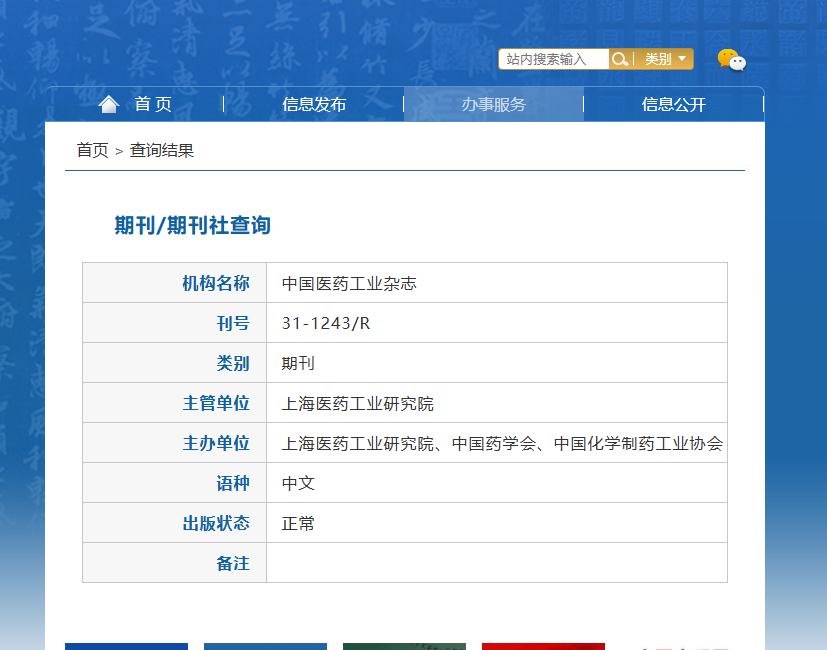The width and height of the screenshot is (827, 650).
Task: Click the 主办单位 sponsors value cell
Action: coord(497,443)
